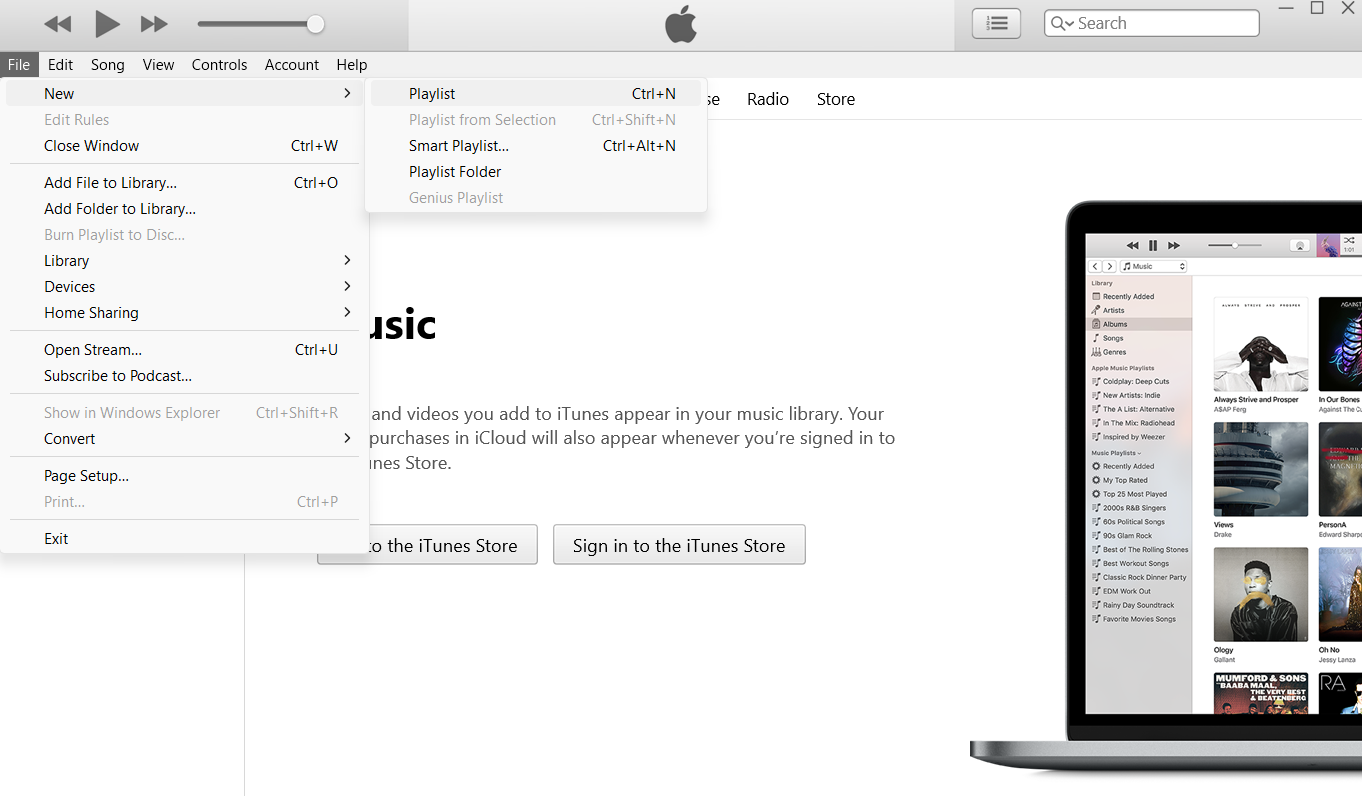Click the Ology album cover
The width and height of the screenshot is (1362, 796).
tap(1261, 594)
